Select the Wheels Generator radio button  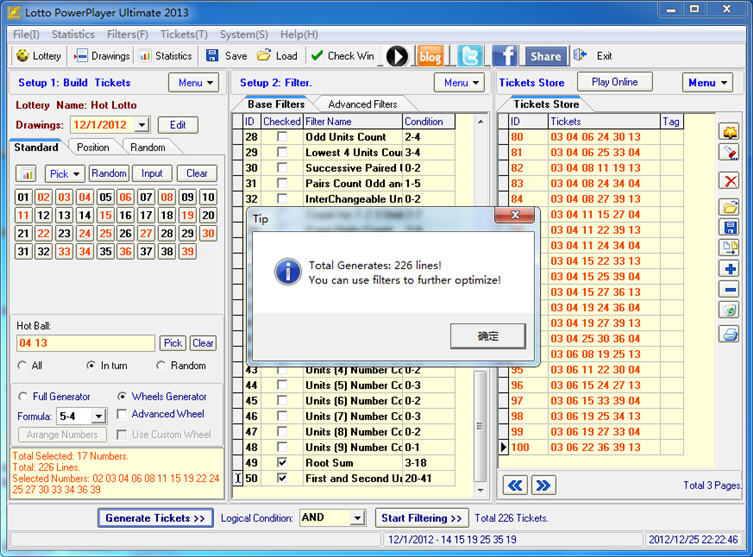pos(122,397)
